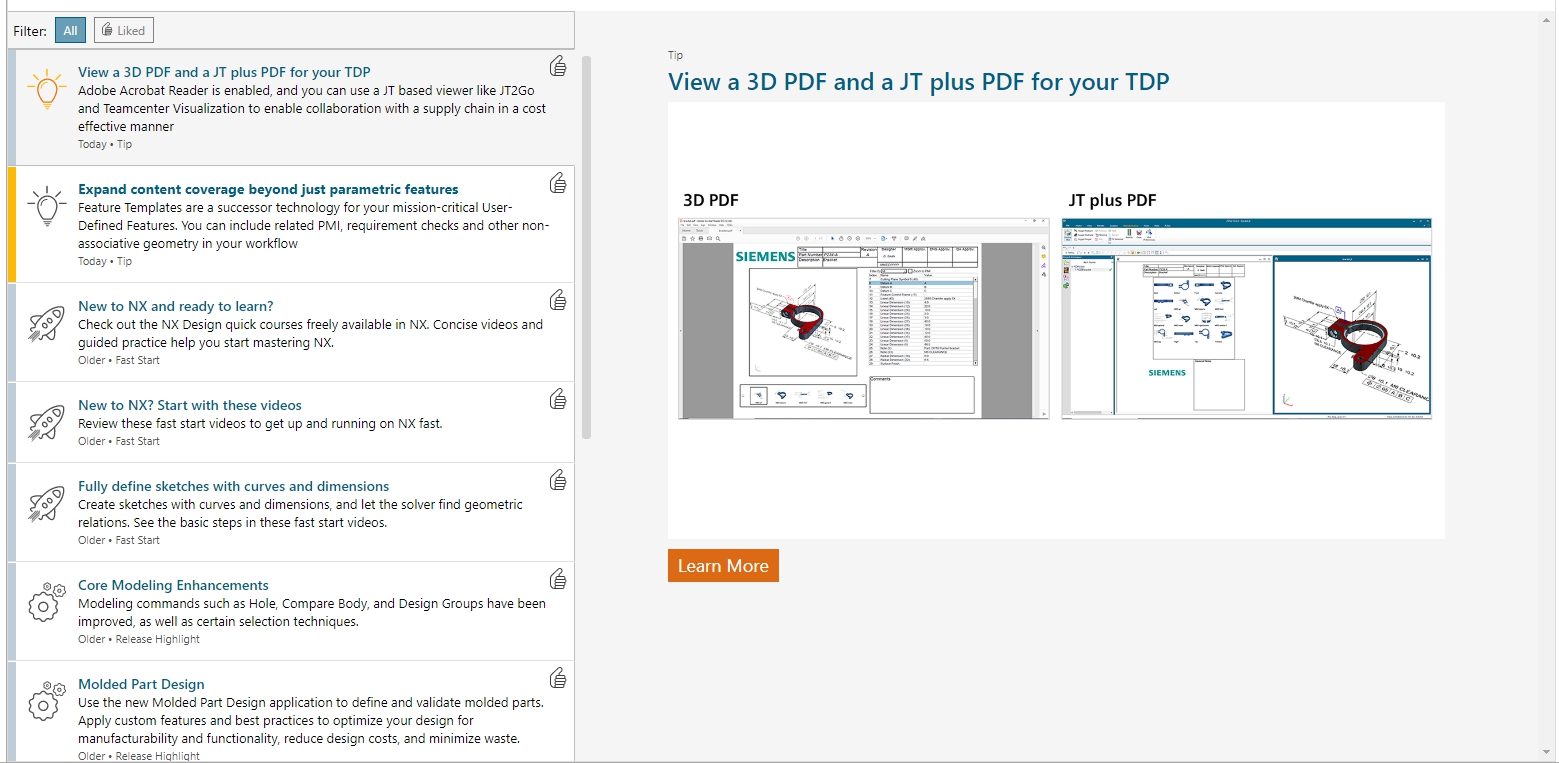The height and width of the screenshot is (763, 1559).
Task: Click 'Review these fast start videos' text
Action: (260, 423)
